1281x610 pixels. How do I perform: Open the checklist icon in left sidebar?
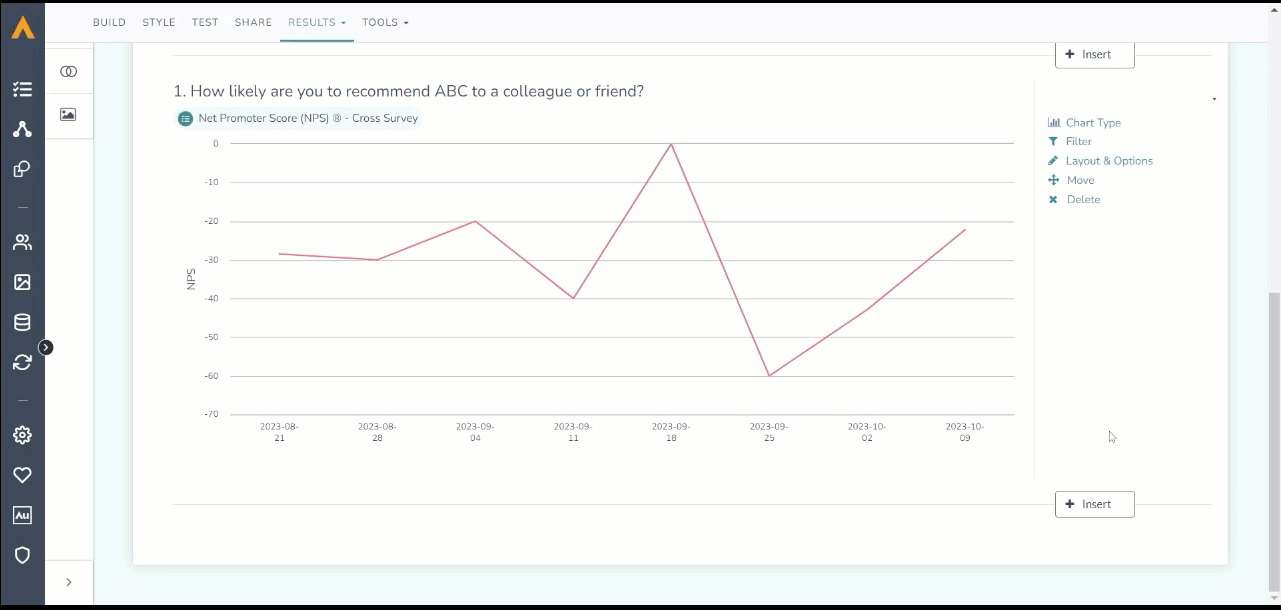(x=22, y=90)
